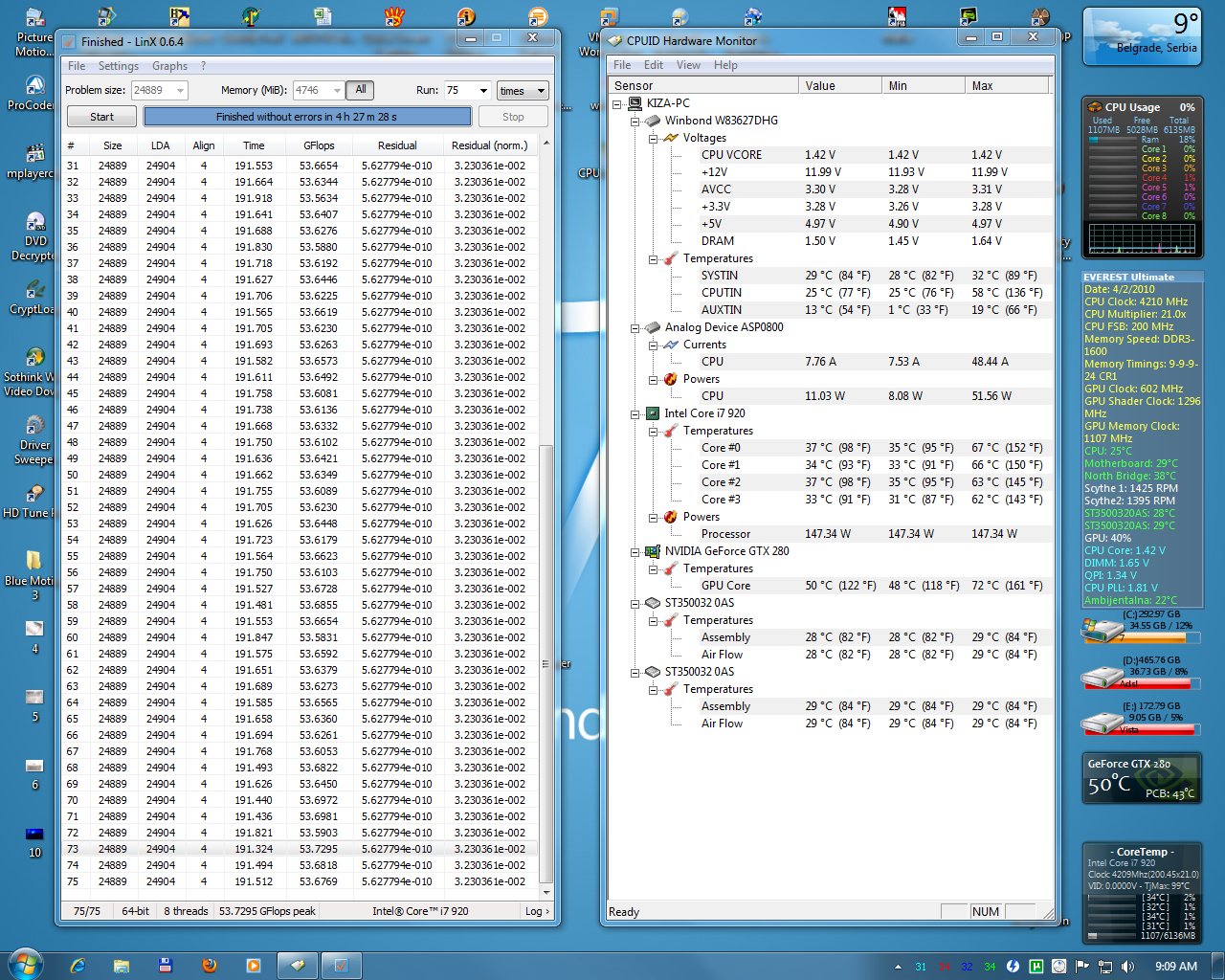Open Internet Explorer from the taskbar

(x=78, y=966)
